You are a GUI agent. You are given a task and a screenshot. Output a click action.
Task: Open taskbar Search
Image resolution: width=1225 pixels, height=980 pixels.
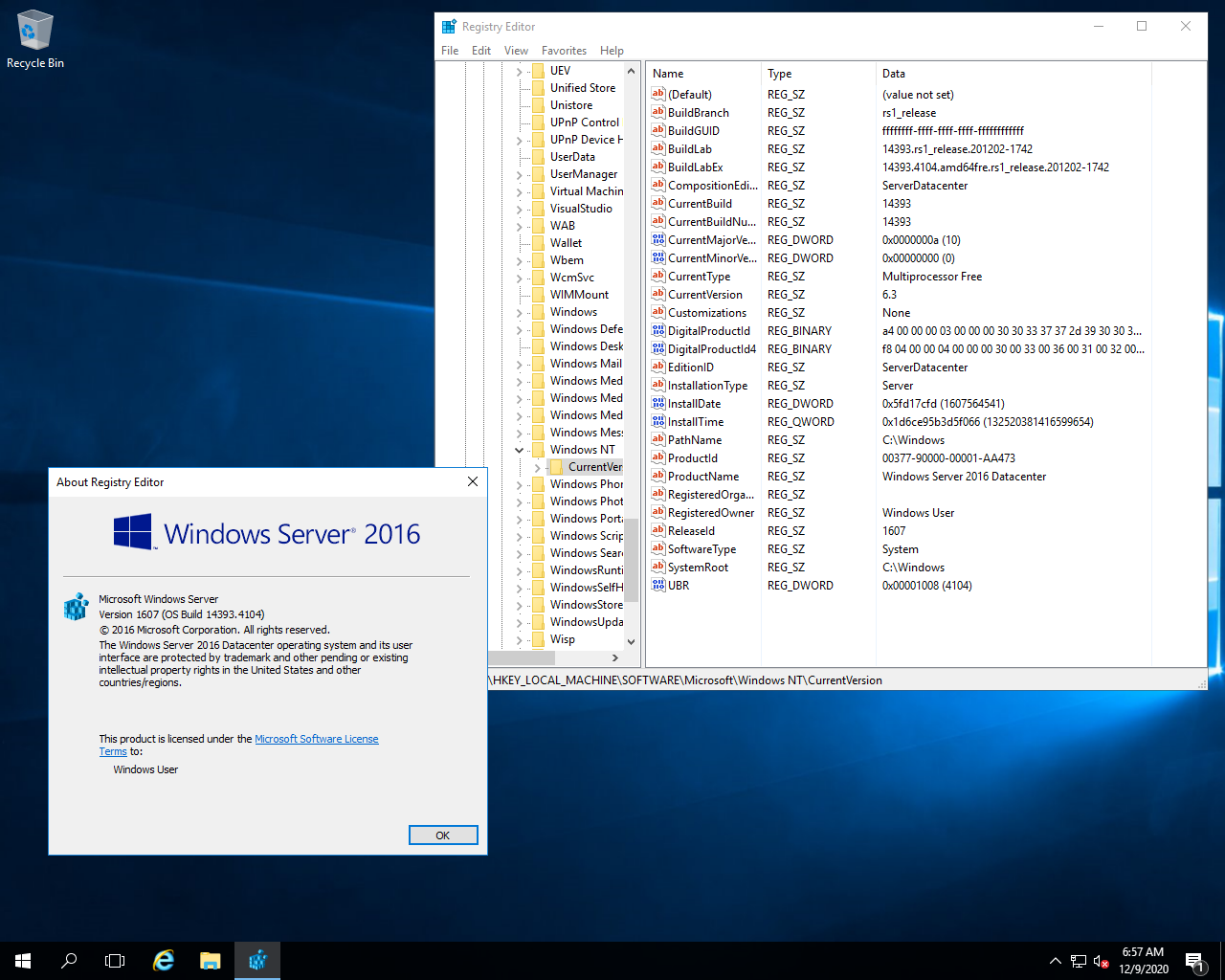(69, 961)
